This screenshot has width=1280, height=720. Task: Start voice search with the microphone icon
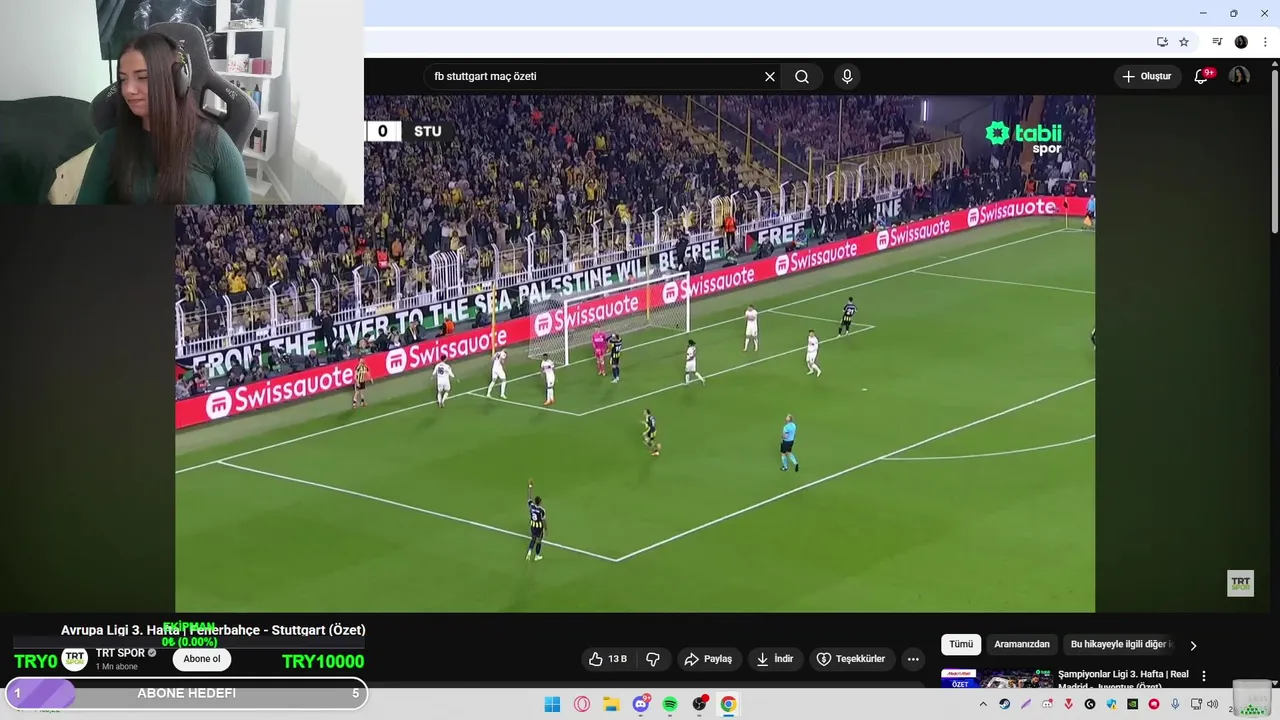coord(847,77)
